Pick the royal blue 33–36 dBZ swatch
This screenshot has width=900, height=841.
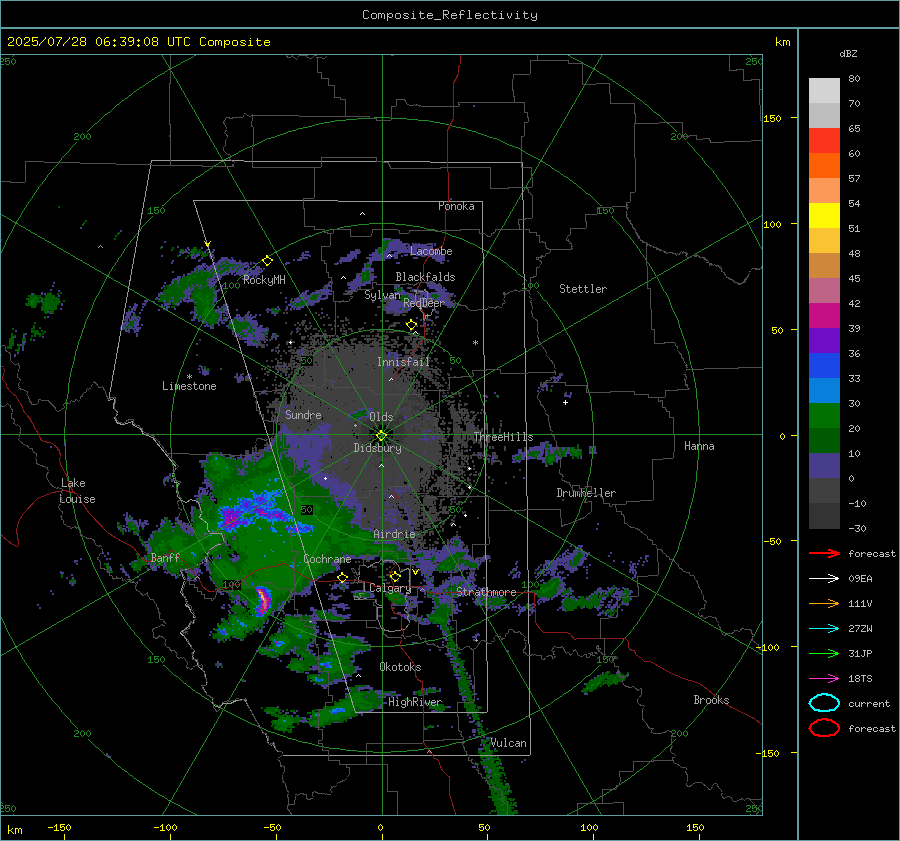tap(824, 366)
